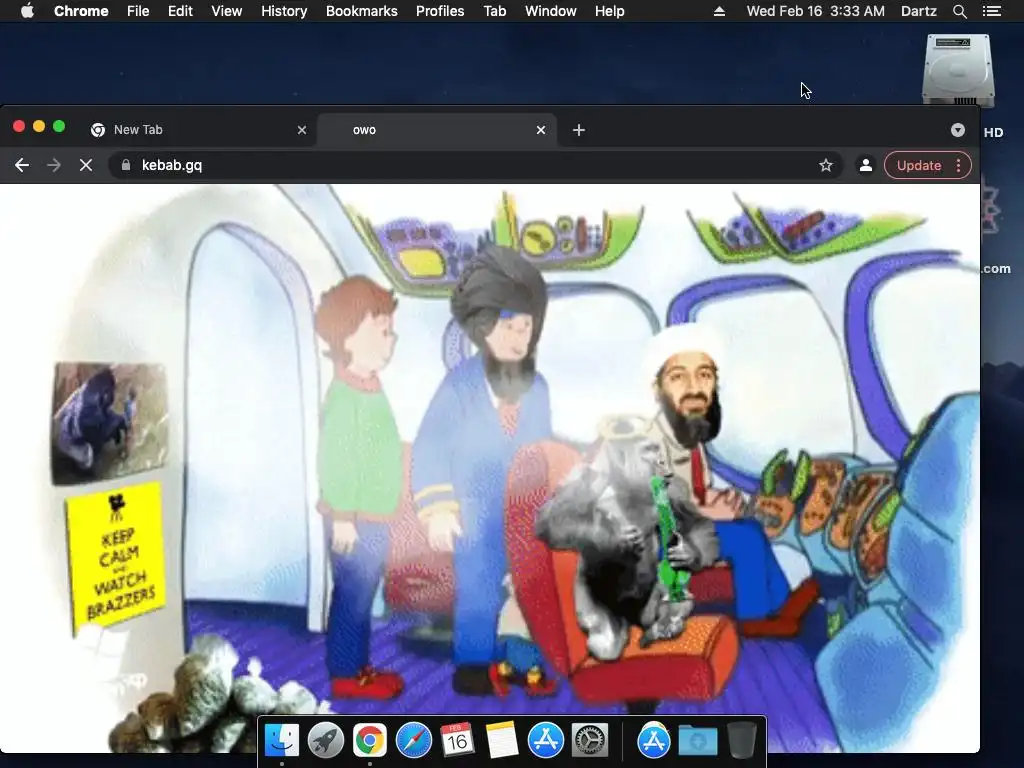Image resolution: width=1024 pixels, height=768 pixels.
Task: Open Calendar from the Dock
Action: [457, 741]
